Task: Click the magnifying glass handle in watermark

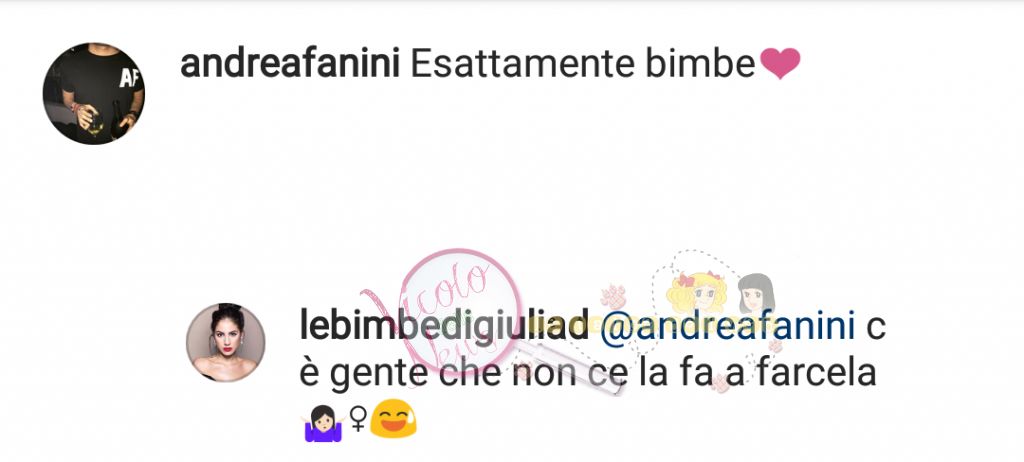Action: [x=573, y=367]
